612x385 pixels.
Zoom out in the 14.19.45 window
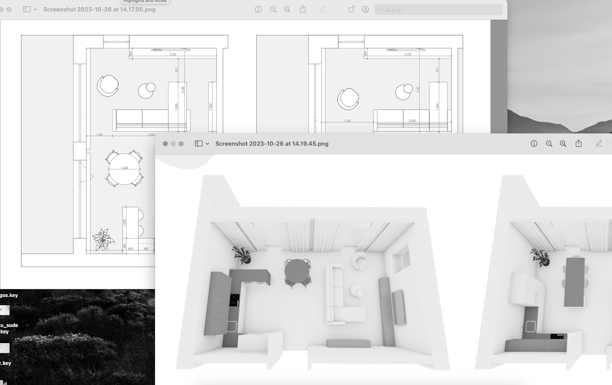click(549, 144)
